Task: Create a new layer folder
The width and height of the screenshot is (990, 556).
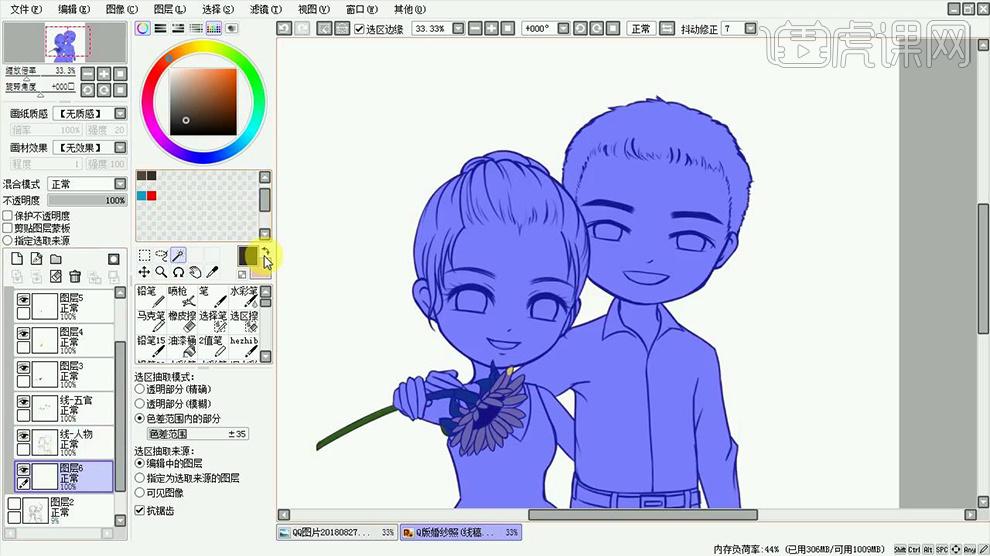Action: pyautogui.click(x=56, y=259)
